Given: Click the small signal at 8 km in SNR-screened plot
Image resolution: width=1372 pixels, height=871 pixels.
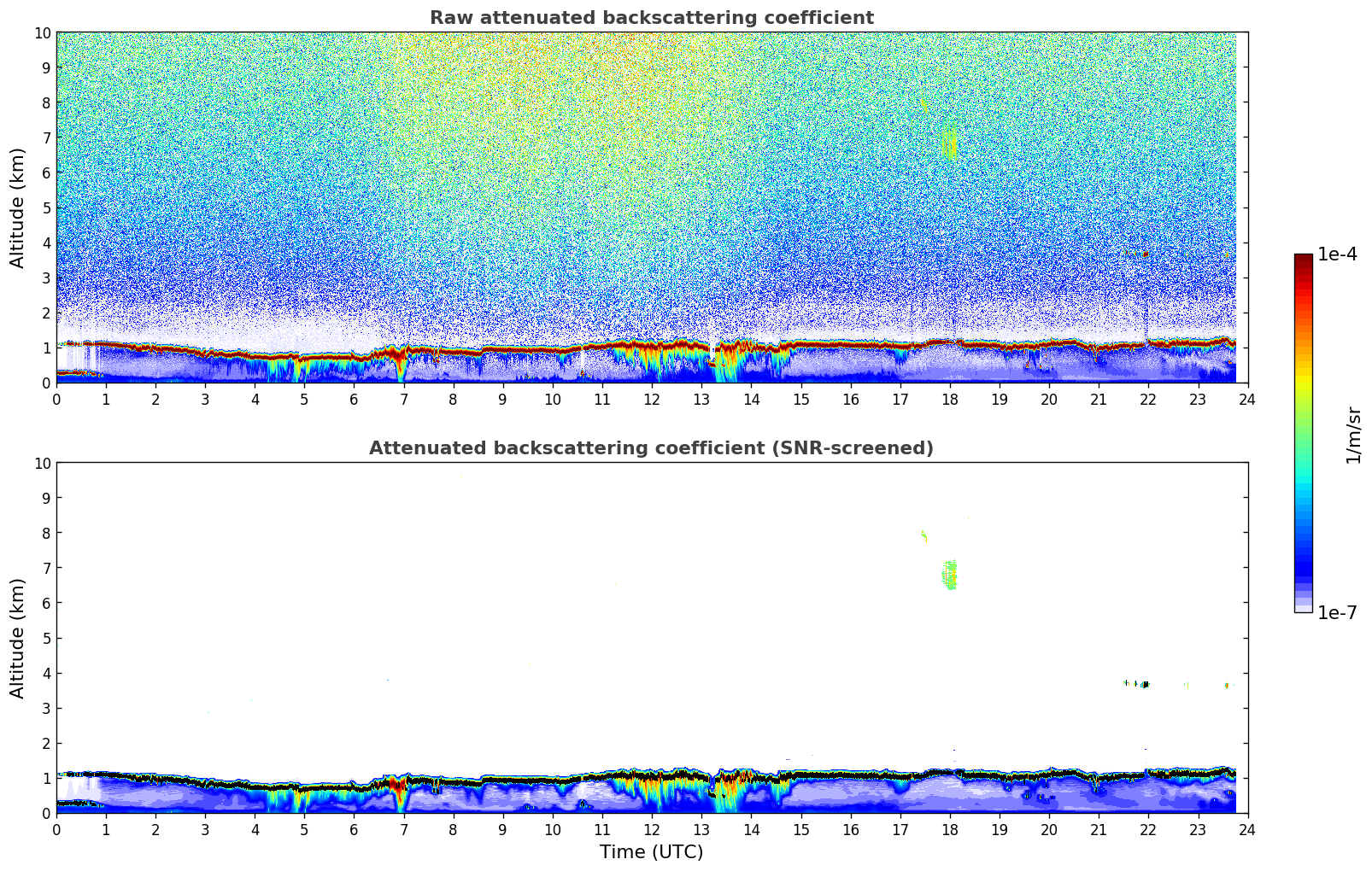Looking at the screenshot, I should tap(923, 536).
